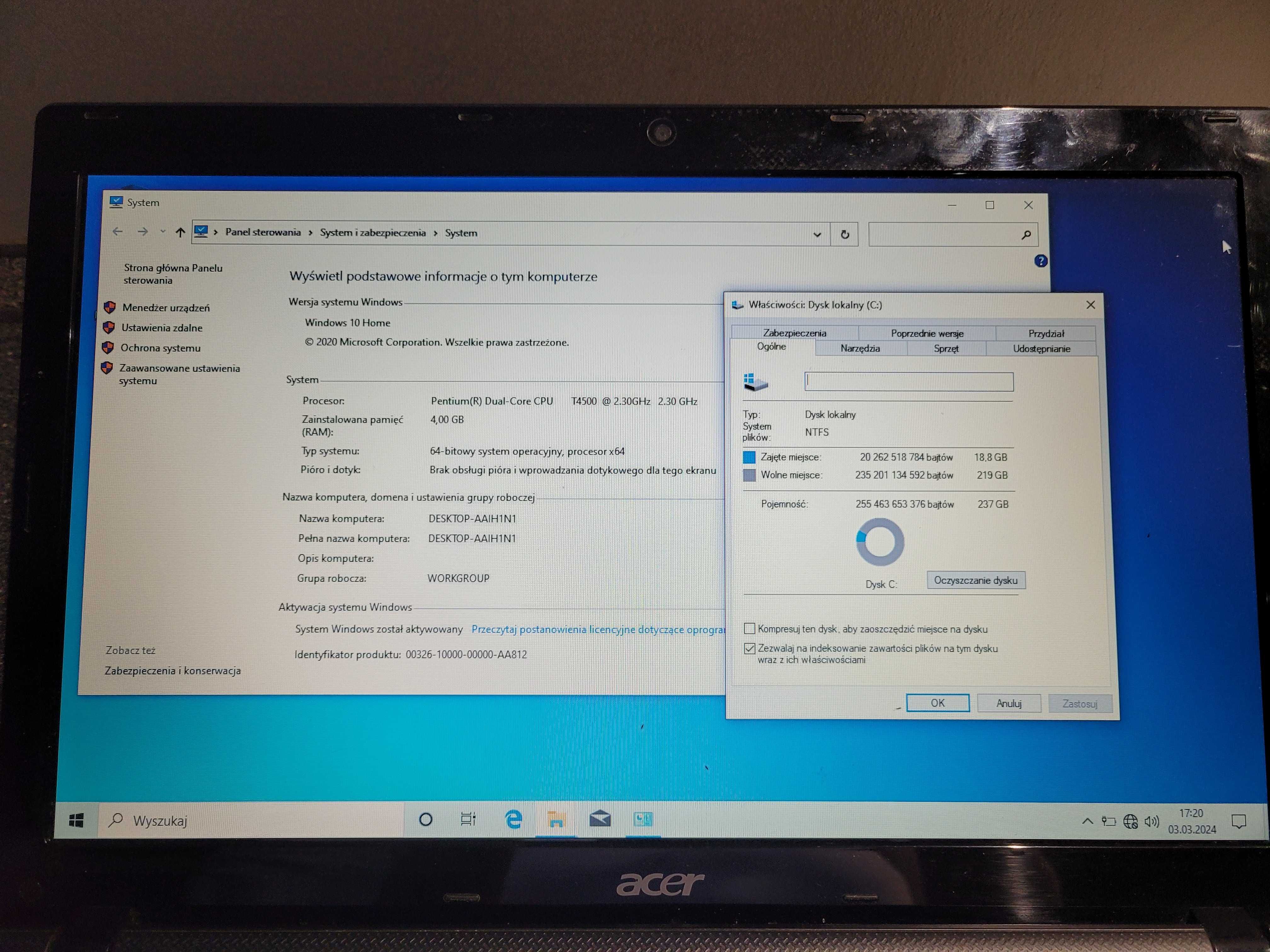Switch to the Zabezpieczenia tab
Image resolution: width=1270 pixels, height=952 pixels.
click(x=795, y=333)
